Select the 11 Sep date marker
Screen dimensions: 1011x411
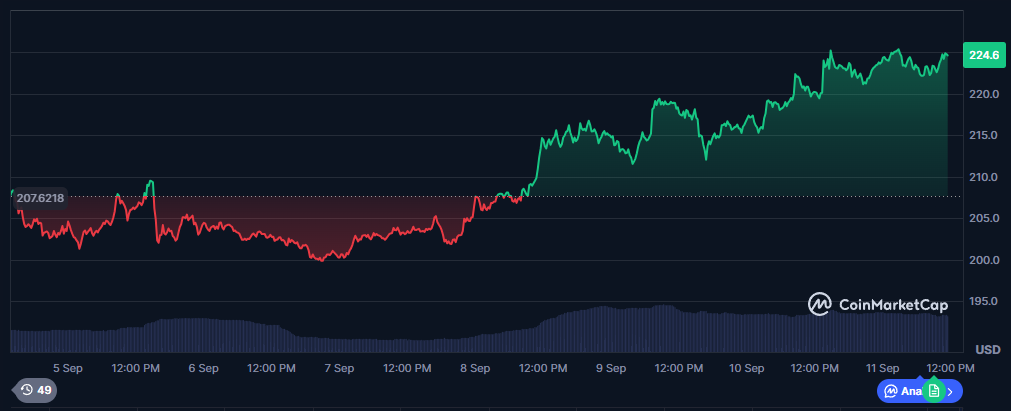[x=882, y=368]
